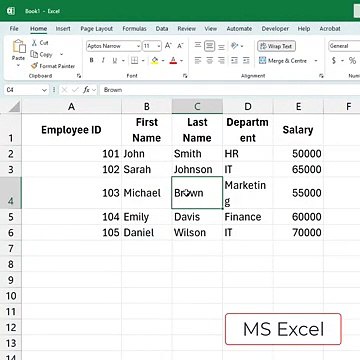
Task: Switch to the View tab
Action: click(211, 29)
